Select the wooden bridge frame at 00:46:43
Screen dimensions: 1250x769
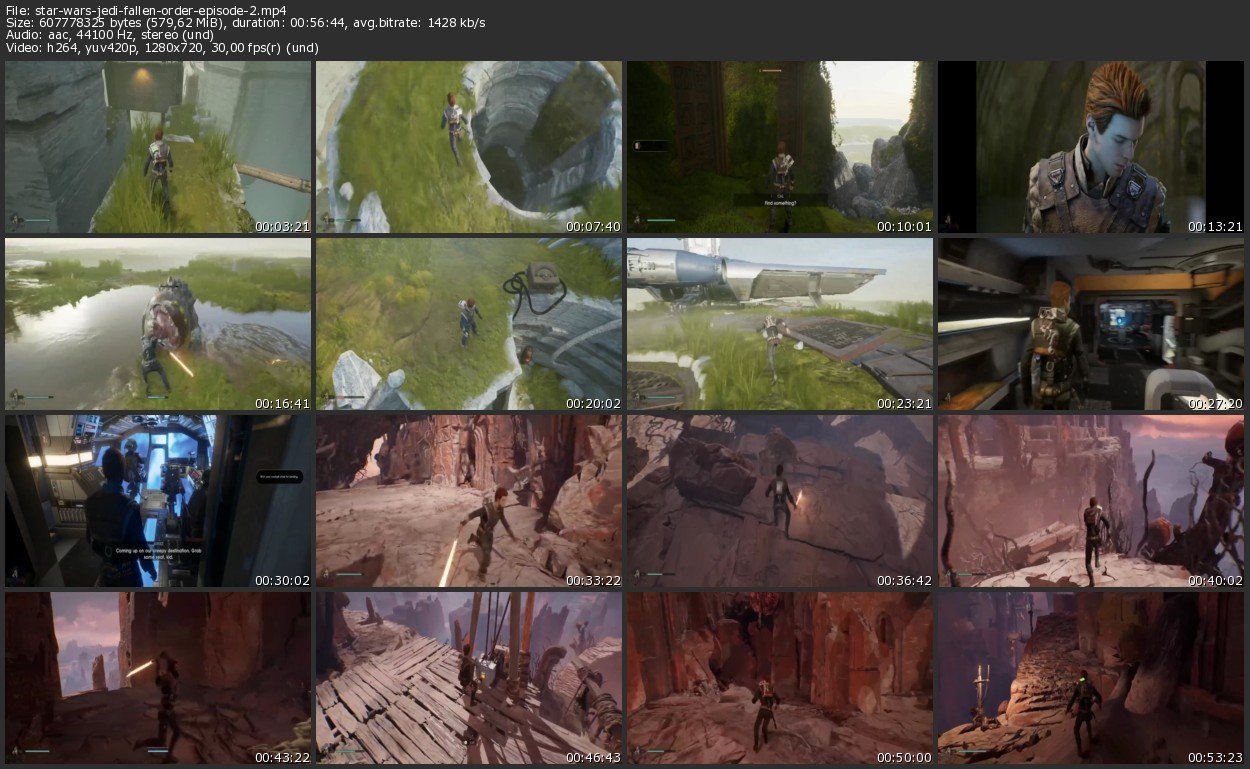click(469, 678)
